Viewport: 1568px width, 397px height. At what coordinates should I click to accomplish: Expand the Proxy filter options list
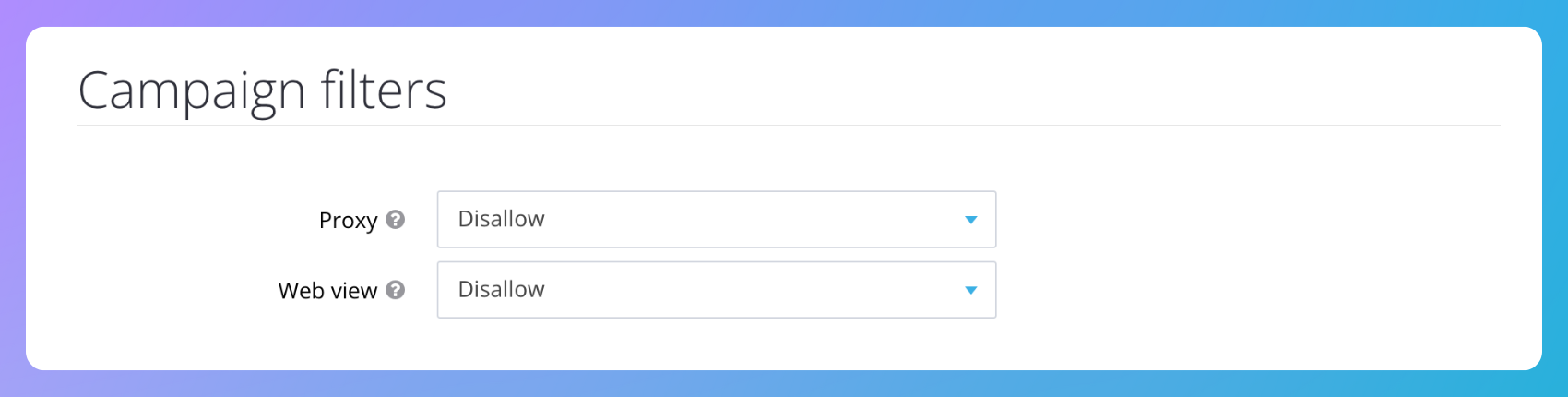click(x=716, y=220)
